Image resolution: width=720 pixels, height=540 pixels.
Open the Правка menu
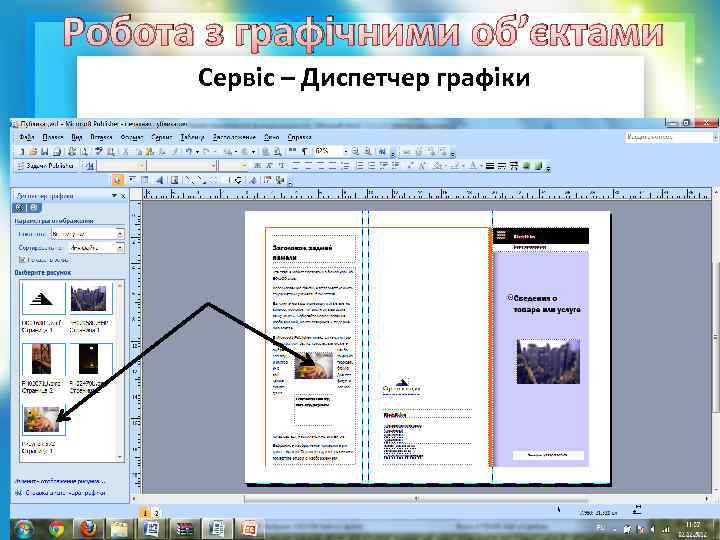[53, 137]
